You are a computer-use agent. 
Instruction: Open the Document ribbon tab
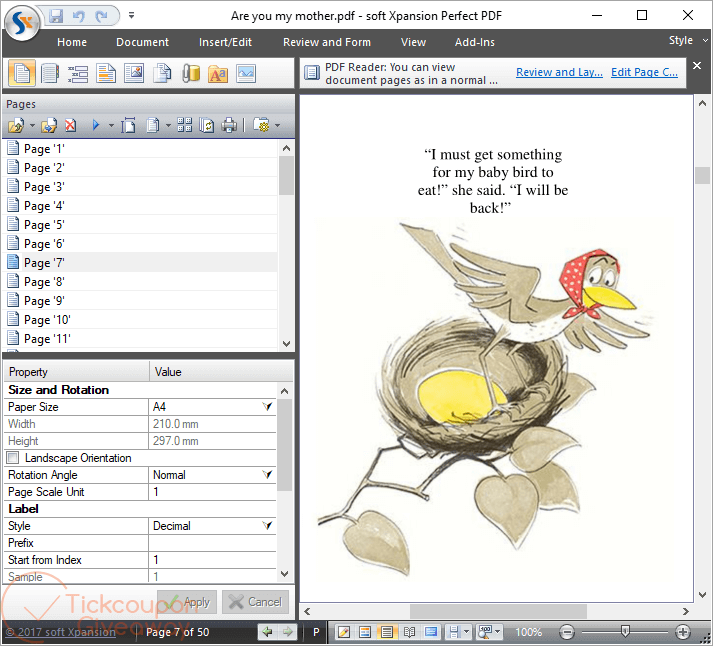pyautogui.click(x=142, y=42)
